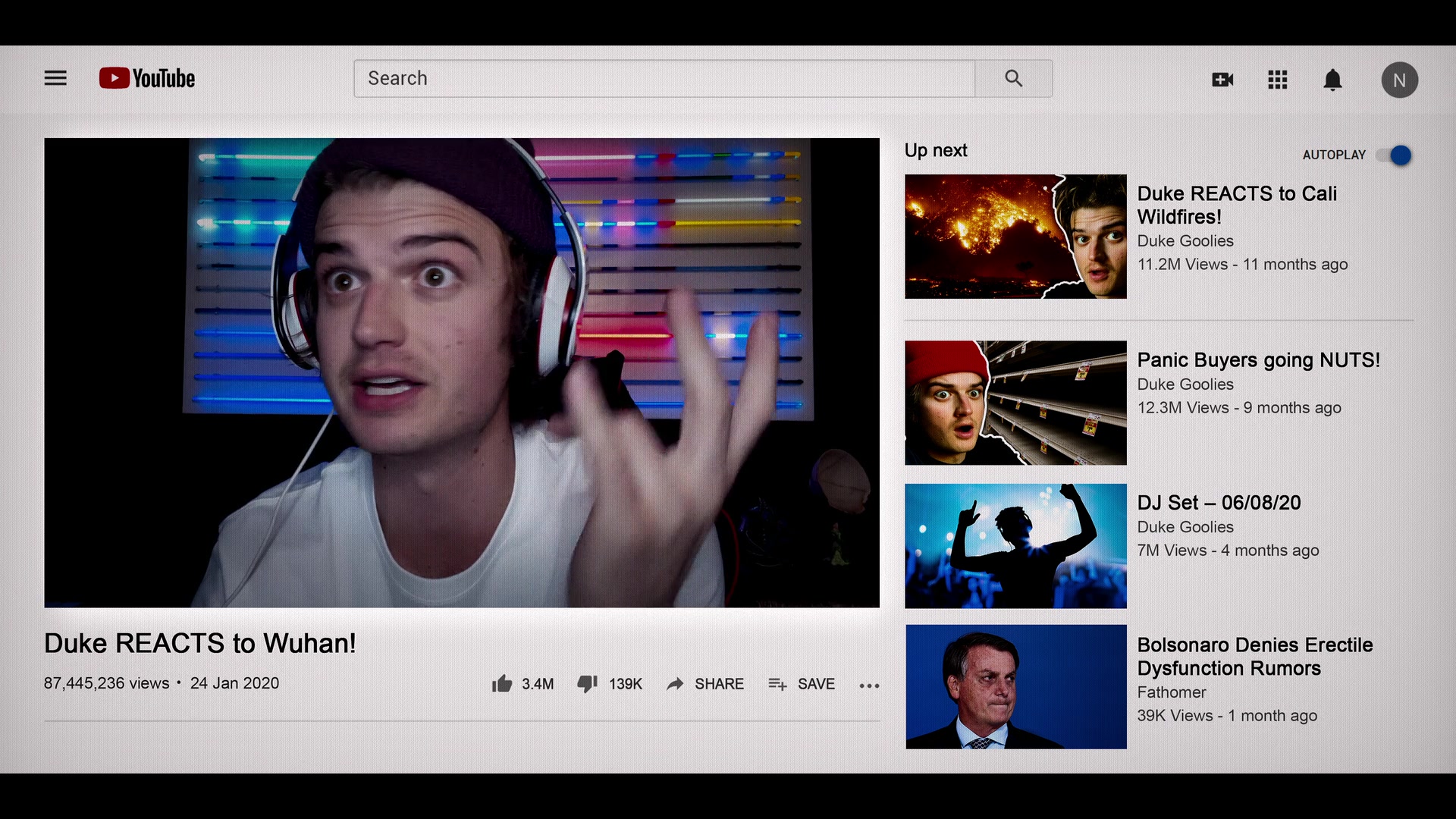
Task: Click the save to playlist icon
Action: [x=777, y=684]
